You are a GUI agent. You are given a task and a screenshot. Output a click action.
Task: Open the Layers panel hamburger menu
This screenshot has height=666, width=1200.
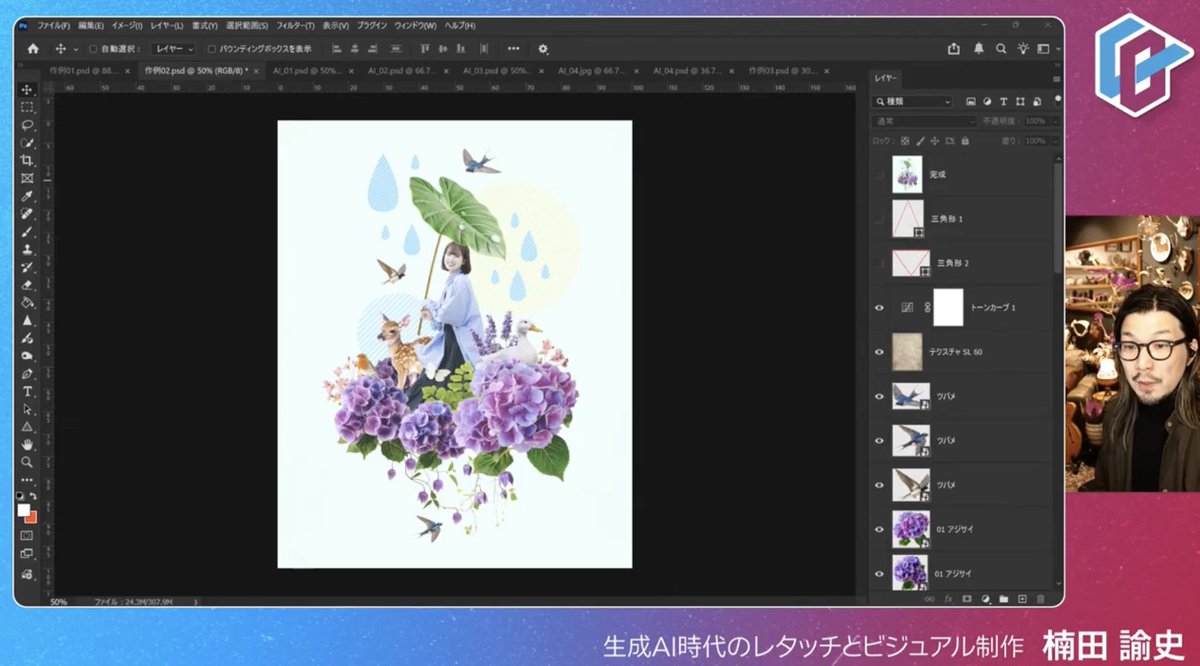1056,78
